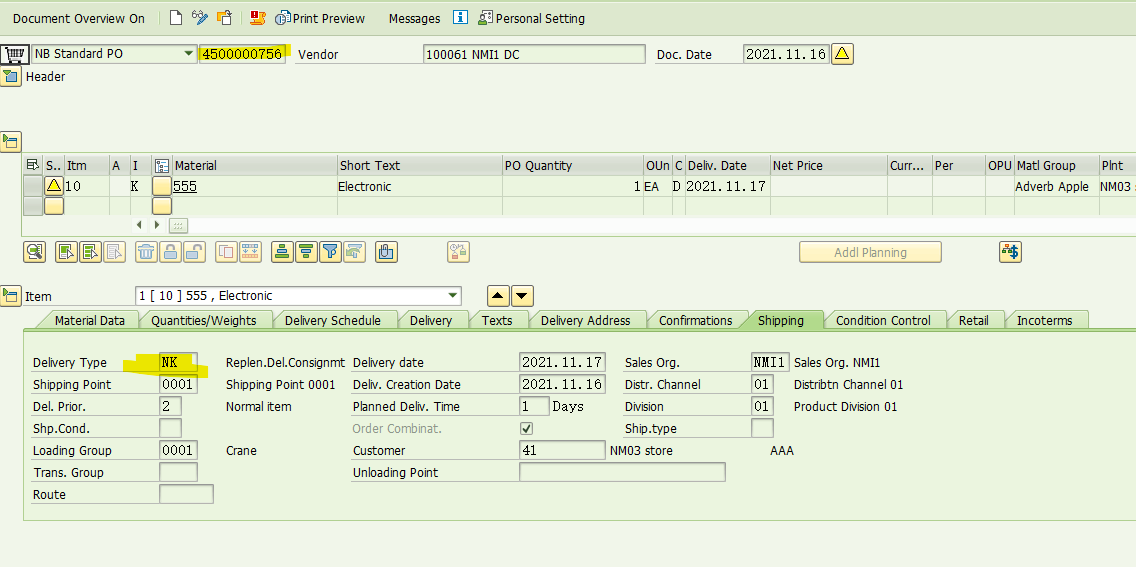Click the PO number field 4500000756
The image size is (1136, 567).
tap(243, 54)
